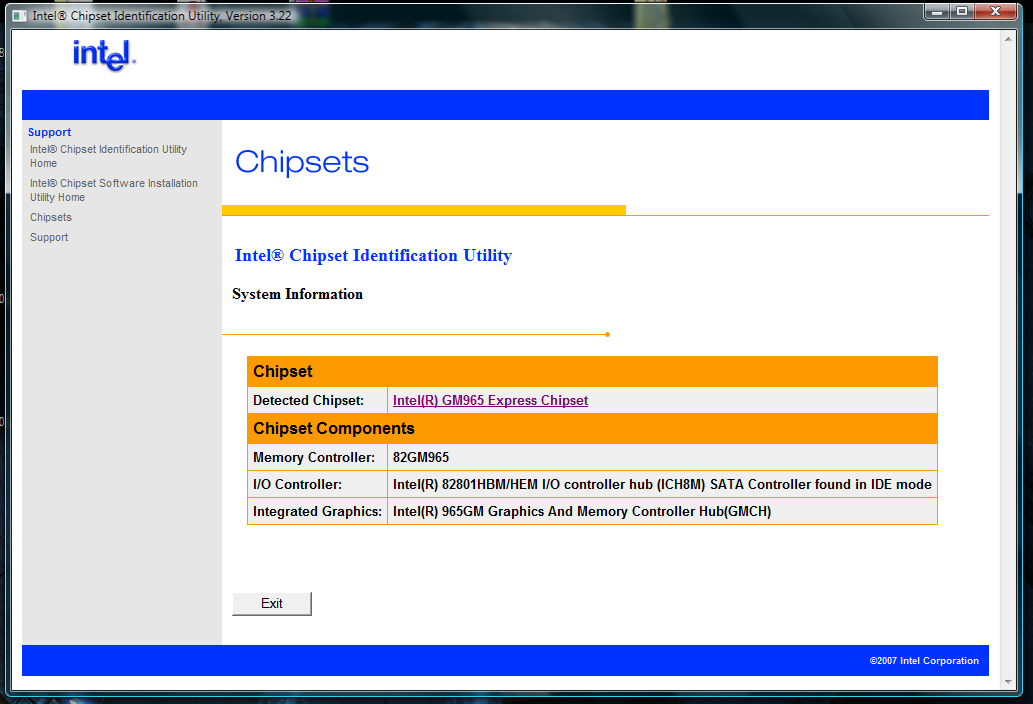The image size is (1033, 704).
Task: Click the large Chipsets page title
Action: coord(302,162)
